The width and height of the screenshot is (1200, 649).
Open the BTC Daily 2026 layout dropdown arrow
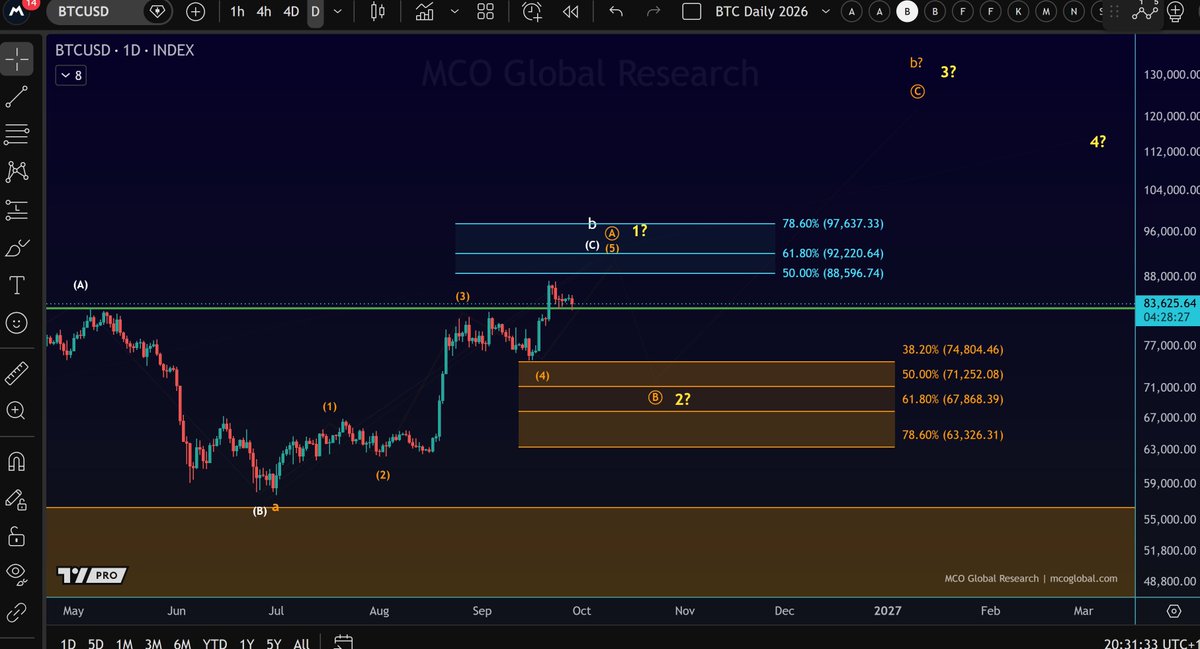point(824,12)
